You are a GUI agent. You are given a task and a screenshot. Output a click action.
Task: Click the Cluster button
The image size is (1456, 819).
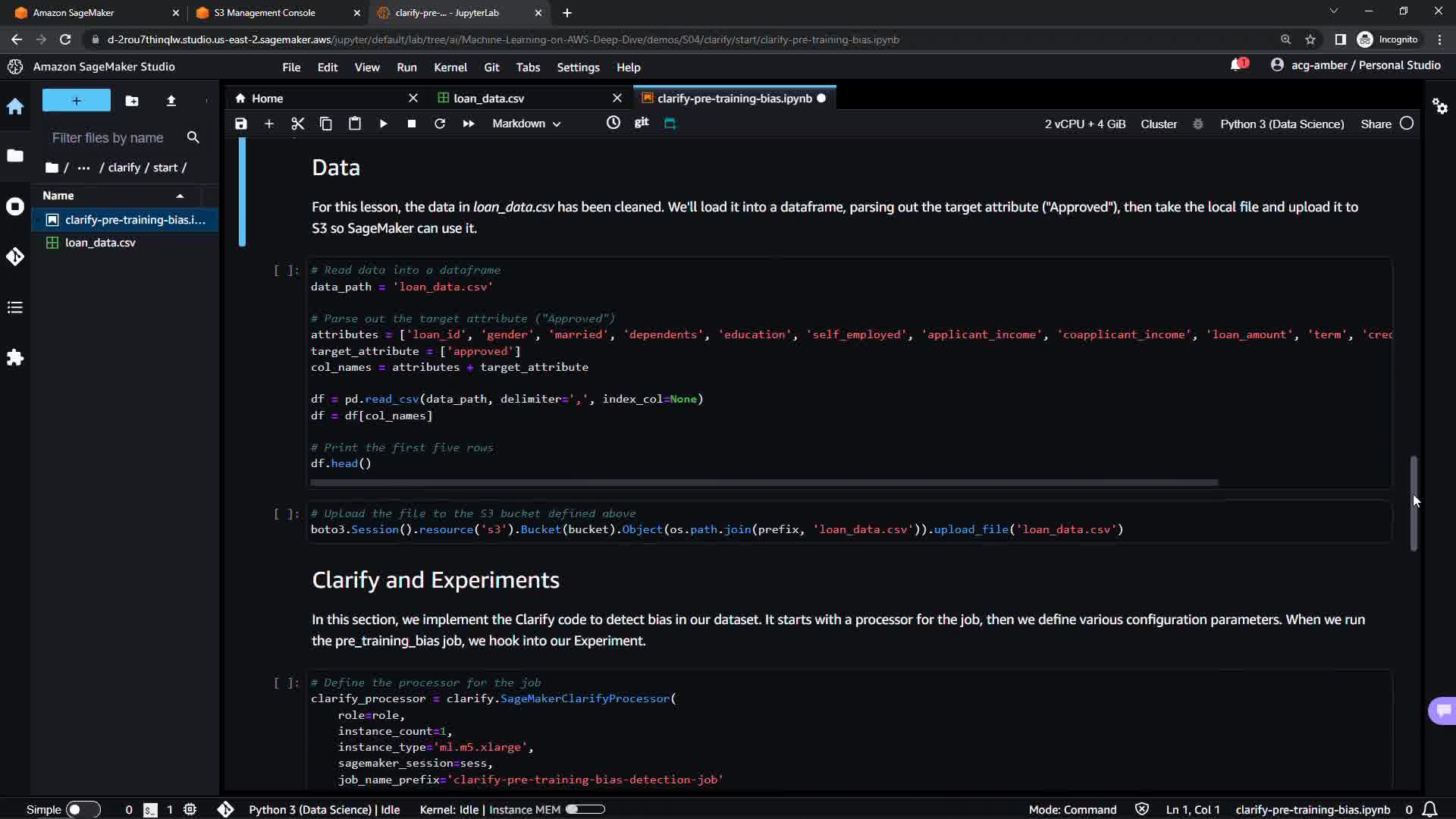1159,124
